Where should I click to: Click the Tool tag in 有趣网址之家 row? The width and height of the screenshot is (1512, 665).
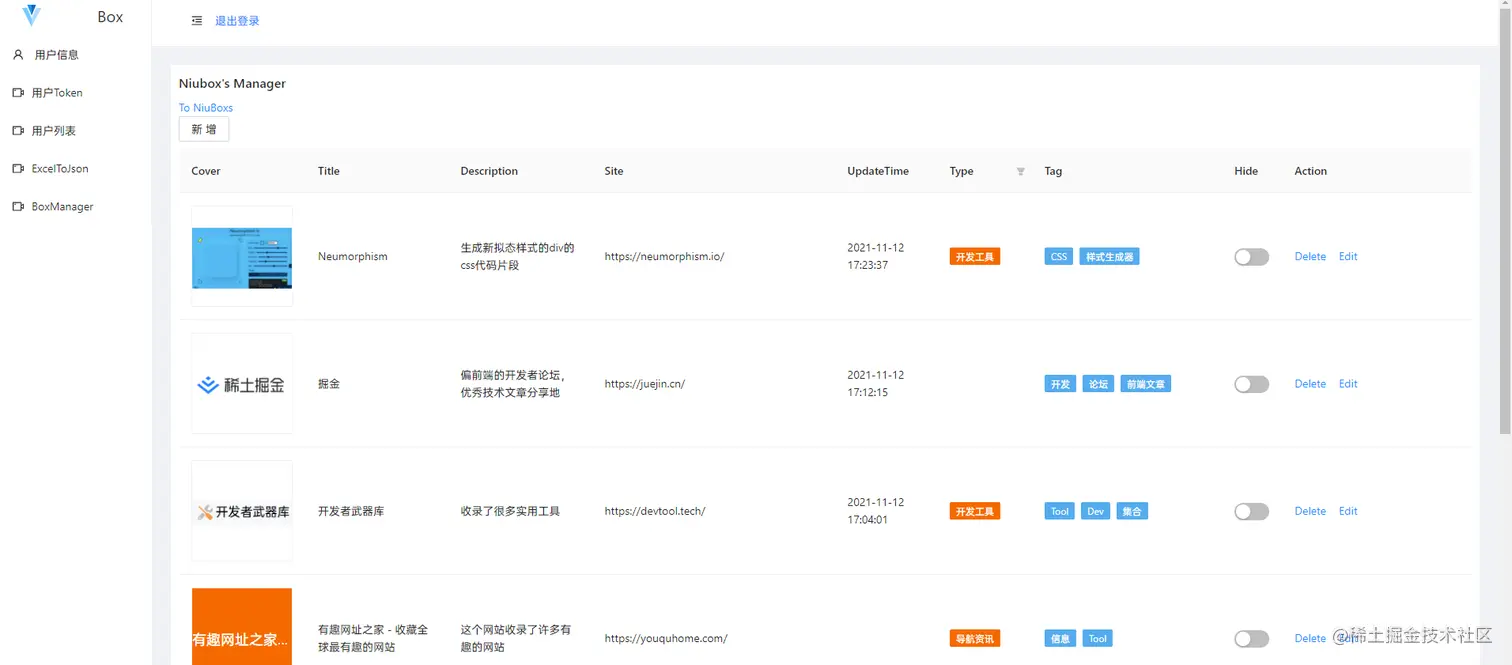[1098, 638]
